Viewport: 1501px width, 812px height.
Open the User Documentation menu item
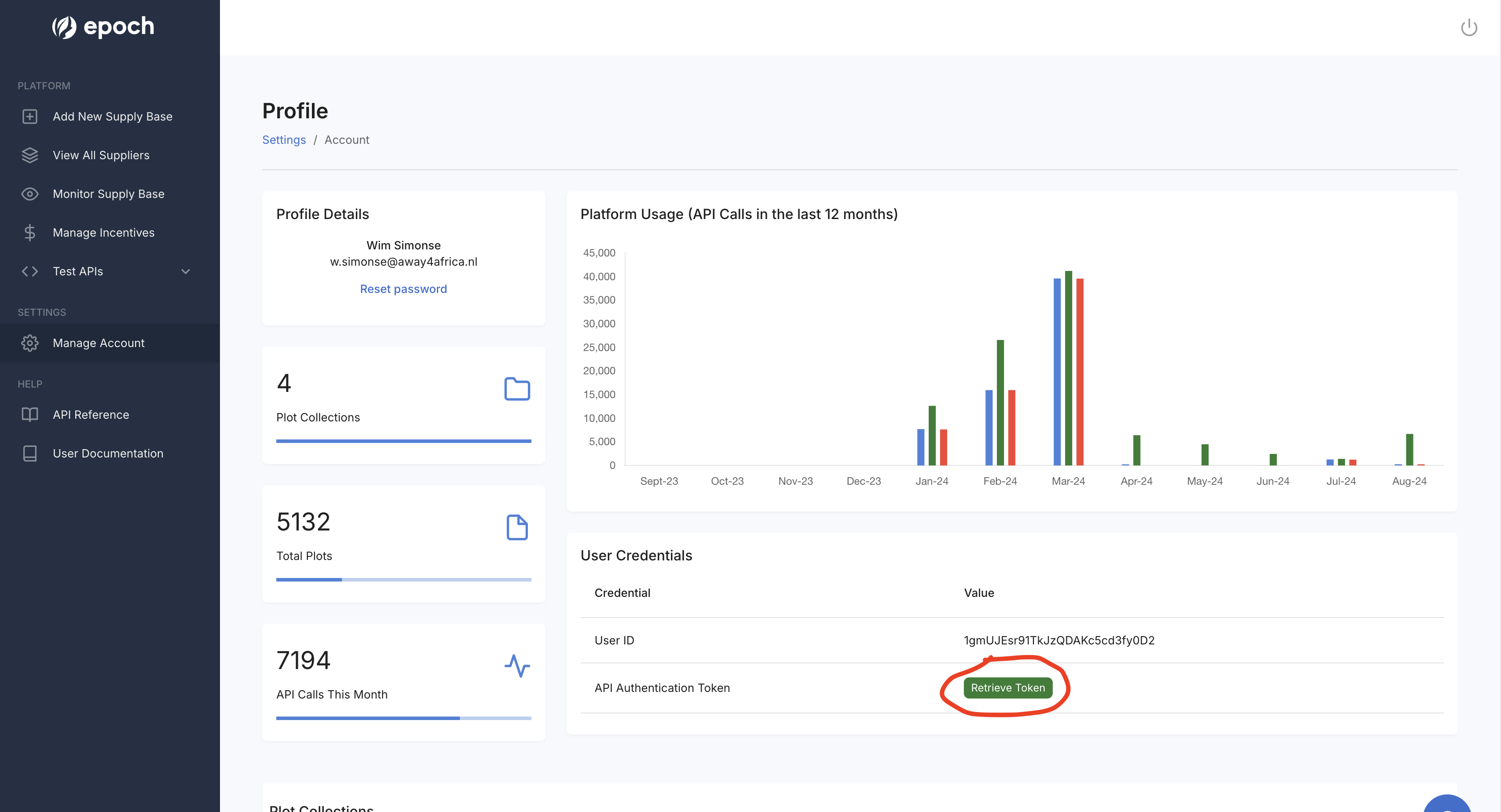click(x=108, y=453)
